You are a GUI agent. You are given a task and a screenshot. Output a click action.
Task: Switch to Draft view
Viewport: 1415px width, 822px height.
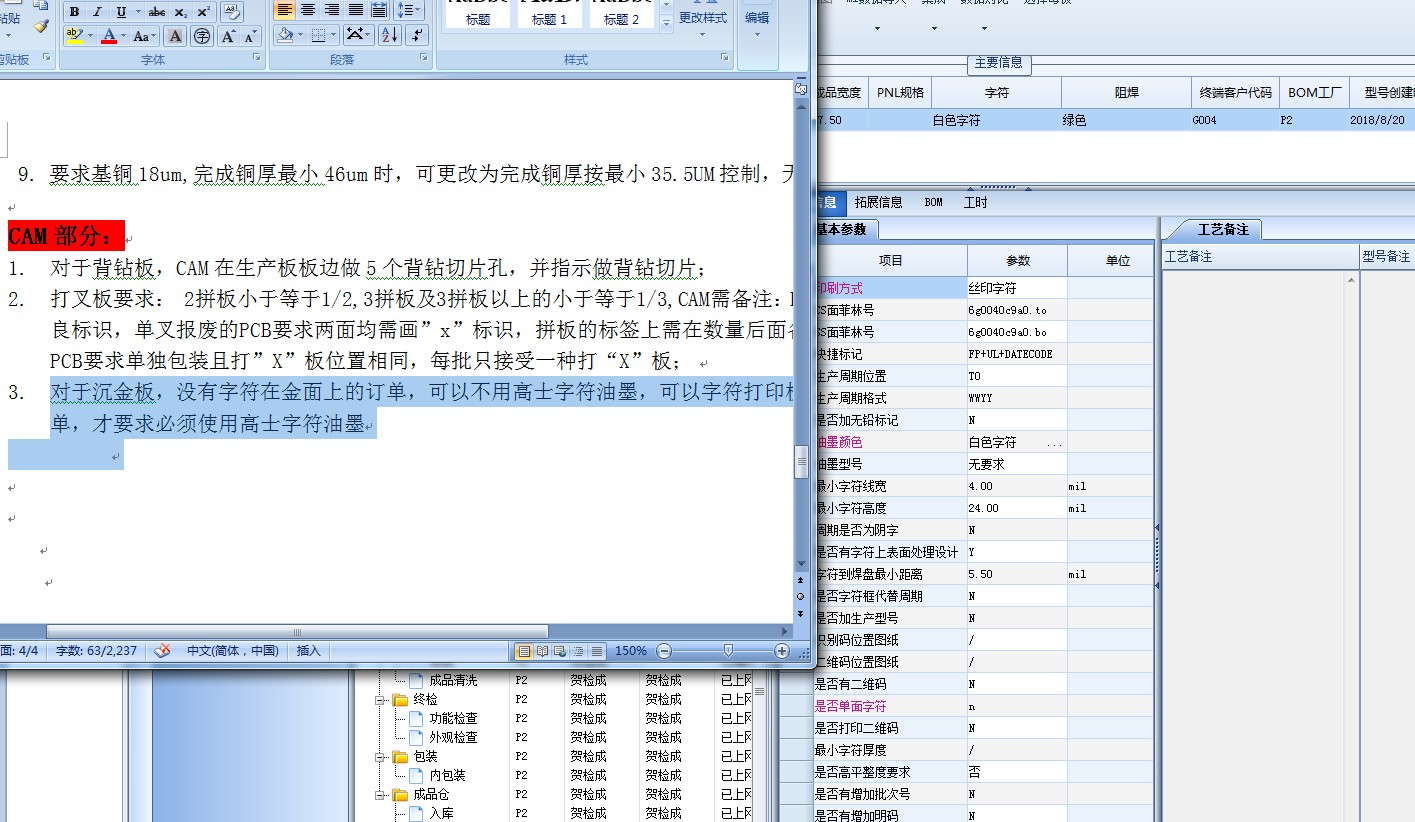(x=597, y=651)
